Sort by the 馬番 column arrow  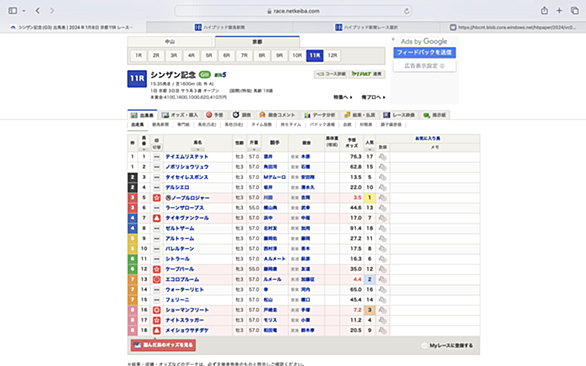[144, 150]
